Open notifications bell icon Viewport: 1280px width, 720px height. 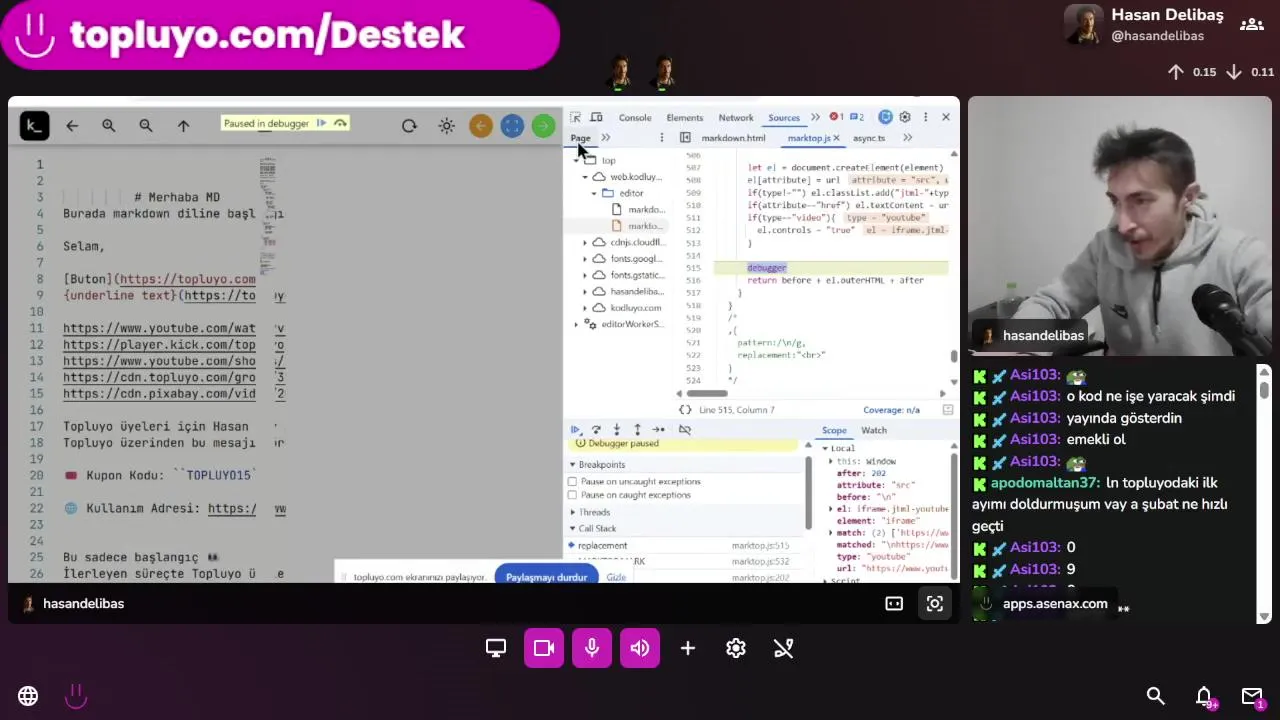[x=1204, y=696]
